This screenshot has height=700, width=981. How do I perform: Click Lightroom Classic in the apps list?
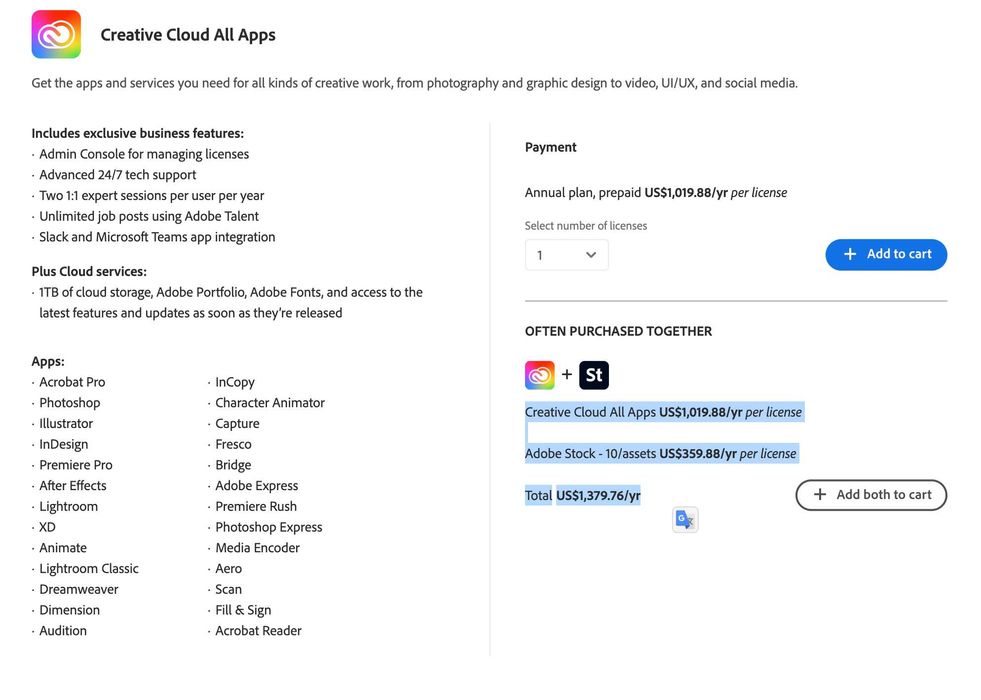pos(89,568)
